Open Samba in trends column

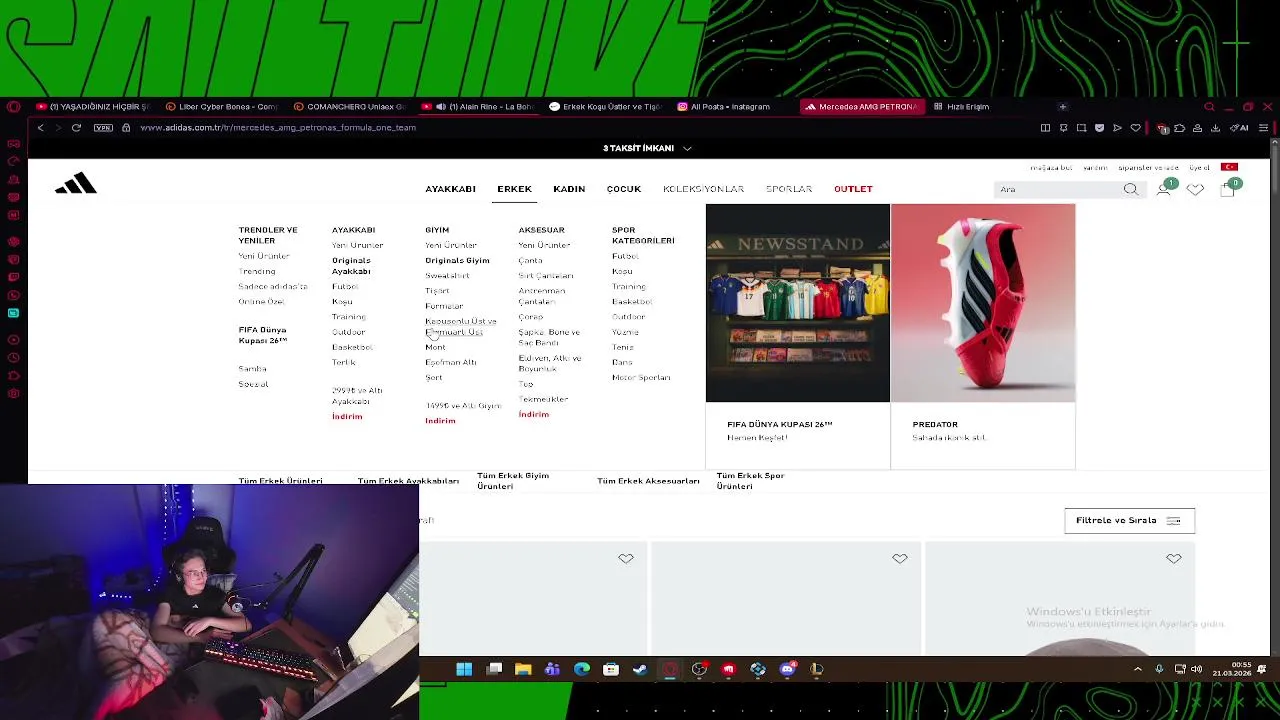point(252,369)
